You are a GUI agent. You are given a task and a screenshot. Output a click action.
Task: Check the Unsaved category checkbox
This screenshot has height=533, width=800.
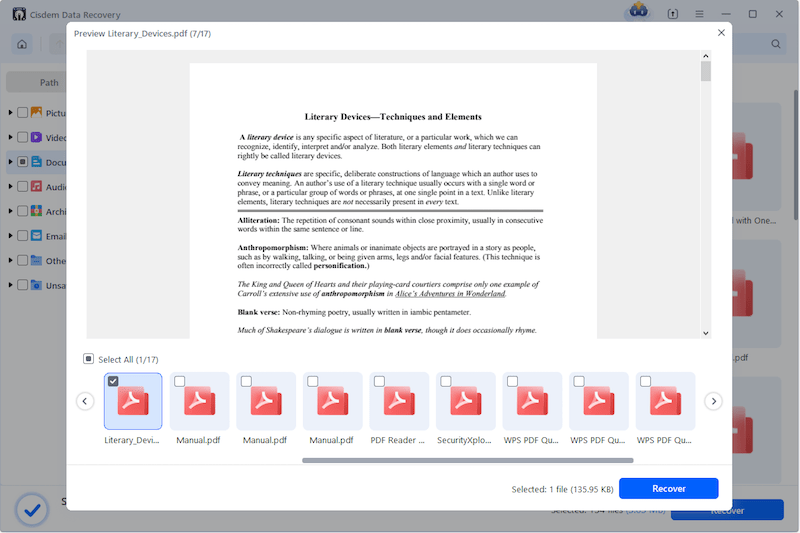tap(22, 285)
